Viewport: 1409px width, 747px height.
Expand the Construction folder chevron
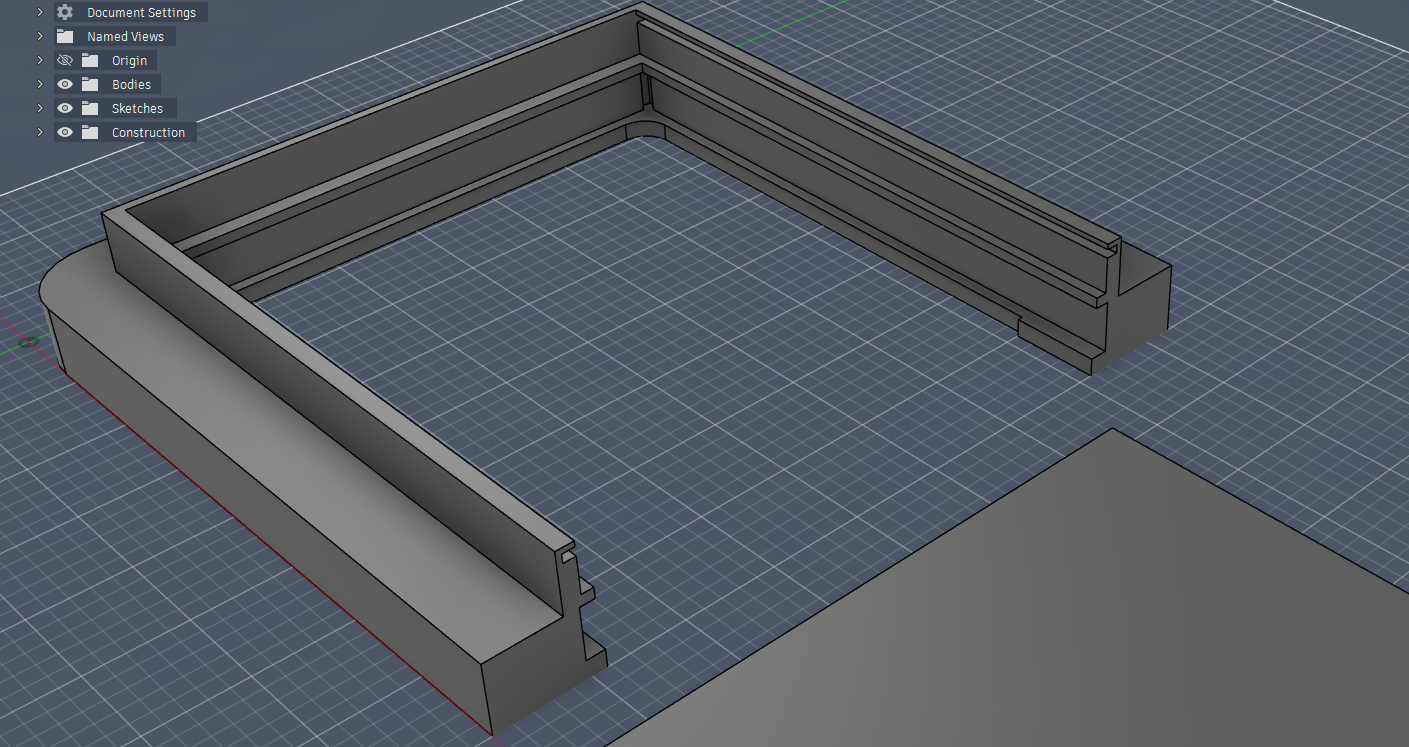click(x=40, y=132)
